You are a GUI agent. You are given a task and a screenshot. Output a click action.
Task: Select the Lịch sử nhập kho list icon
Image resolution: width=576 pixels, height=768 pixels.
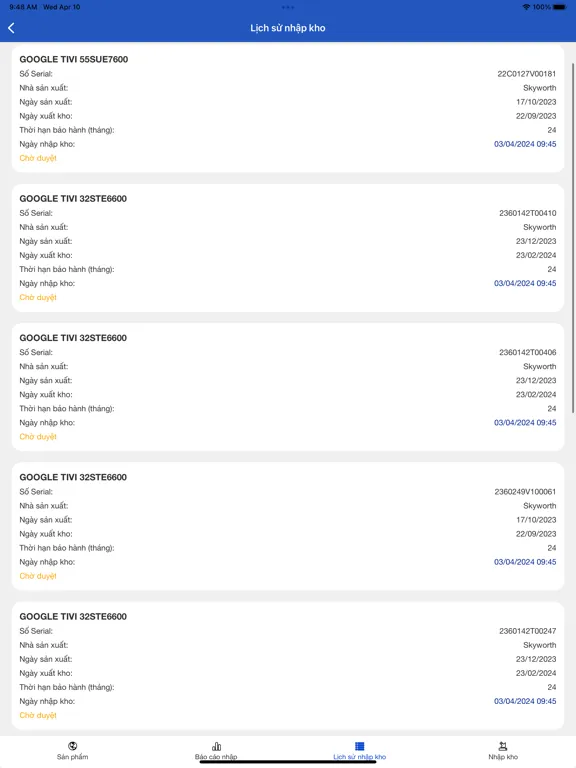[x=360, y=746]
